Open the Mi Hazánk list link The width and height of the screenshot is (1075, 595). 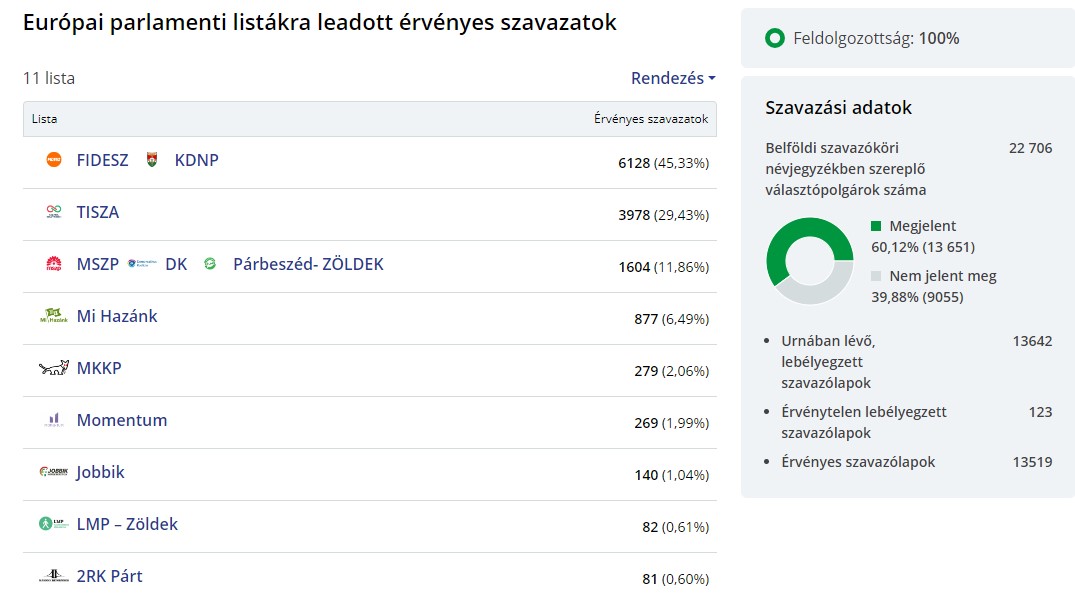(117, 316)
